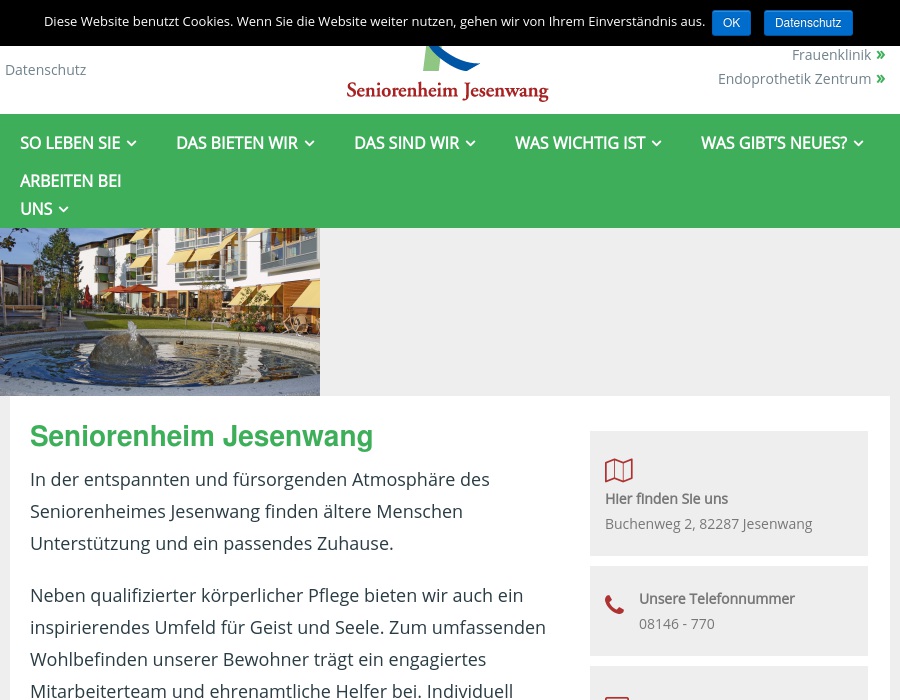Open the Datenschutz link top left
Image resolution: width=900 pixels, height=700 pixels.
point(45,69)
